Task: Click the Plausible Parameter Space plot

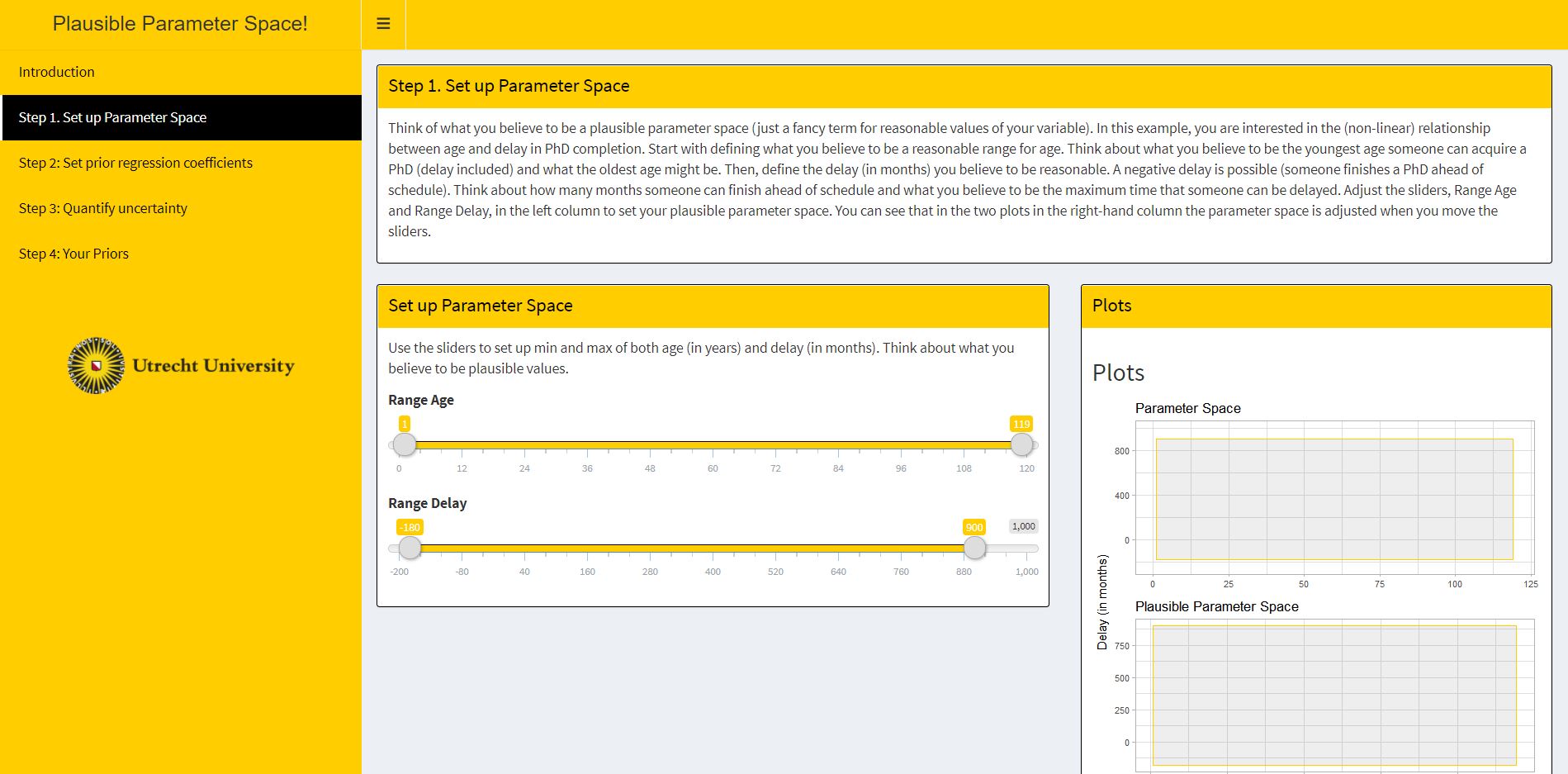Action: click(x=1334, y=694)
